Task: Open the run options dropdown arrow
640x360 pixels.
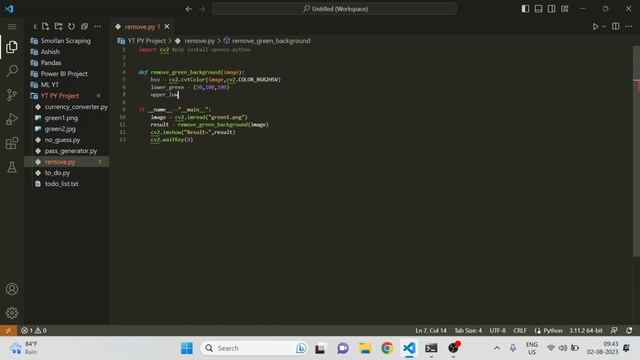Action: pos(604,27)
